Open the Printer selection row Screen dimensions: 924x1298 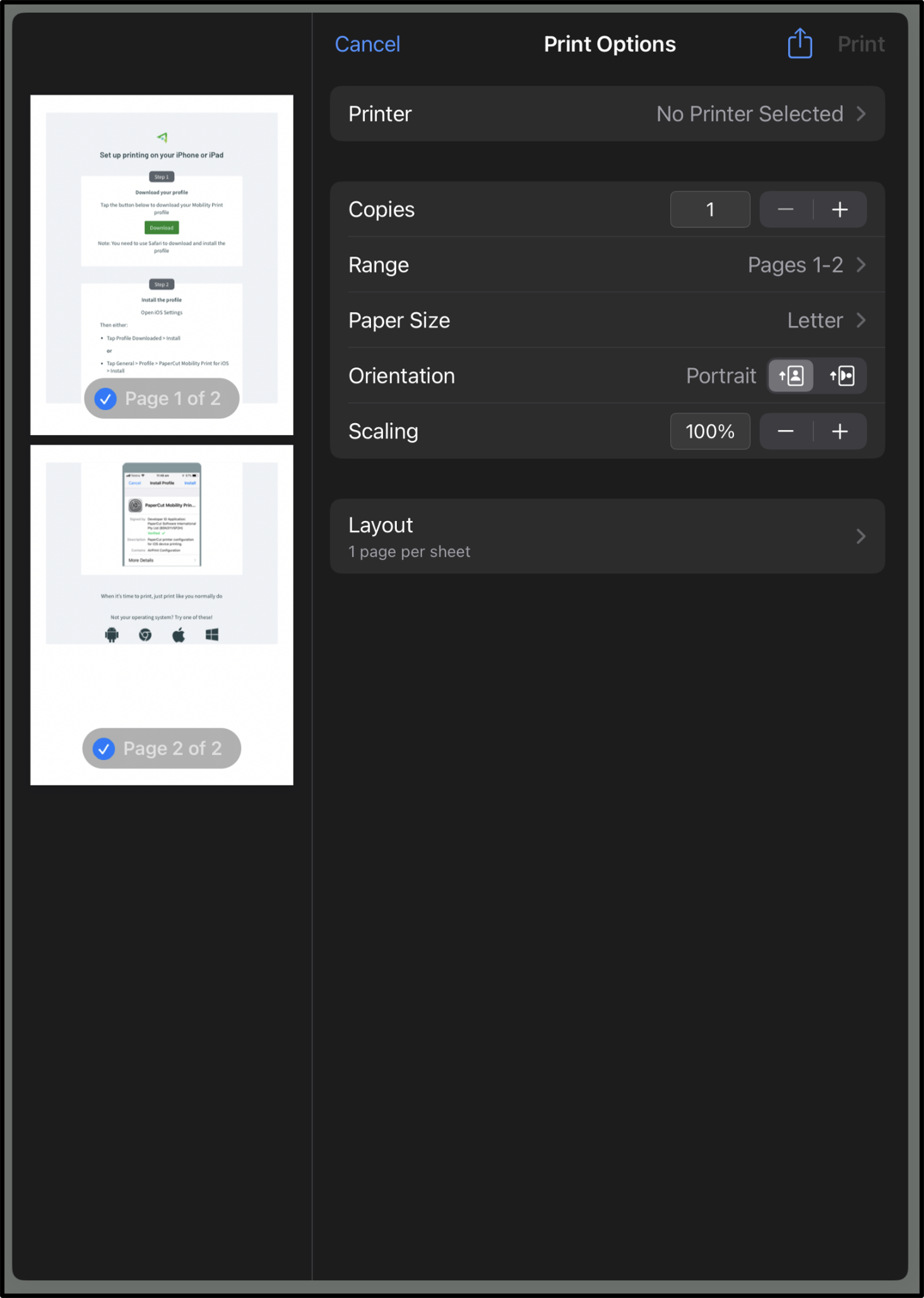[607, 114]
